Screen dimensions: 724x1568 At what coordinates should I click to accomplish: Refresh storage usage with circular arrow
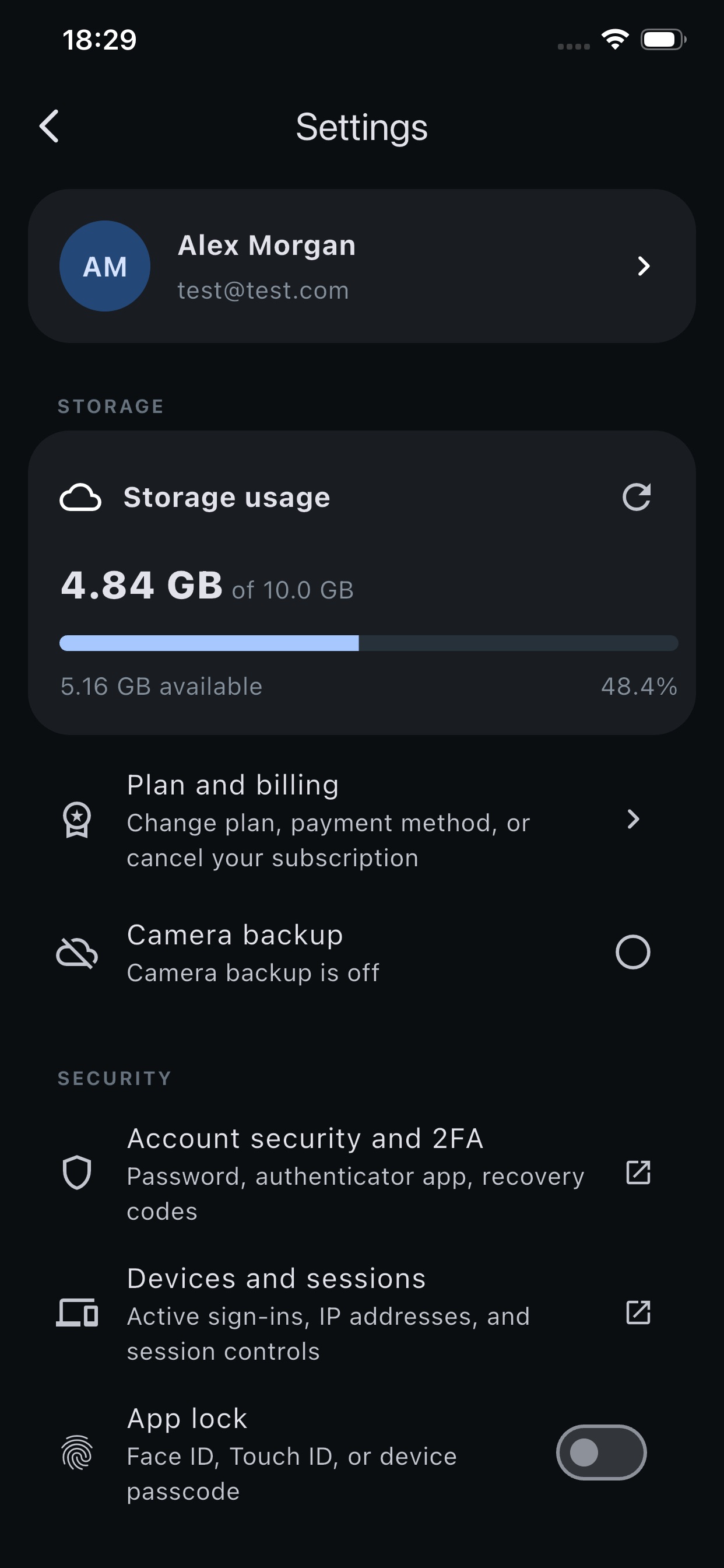pos(637,496)
